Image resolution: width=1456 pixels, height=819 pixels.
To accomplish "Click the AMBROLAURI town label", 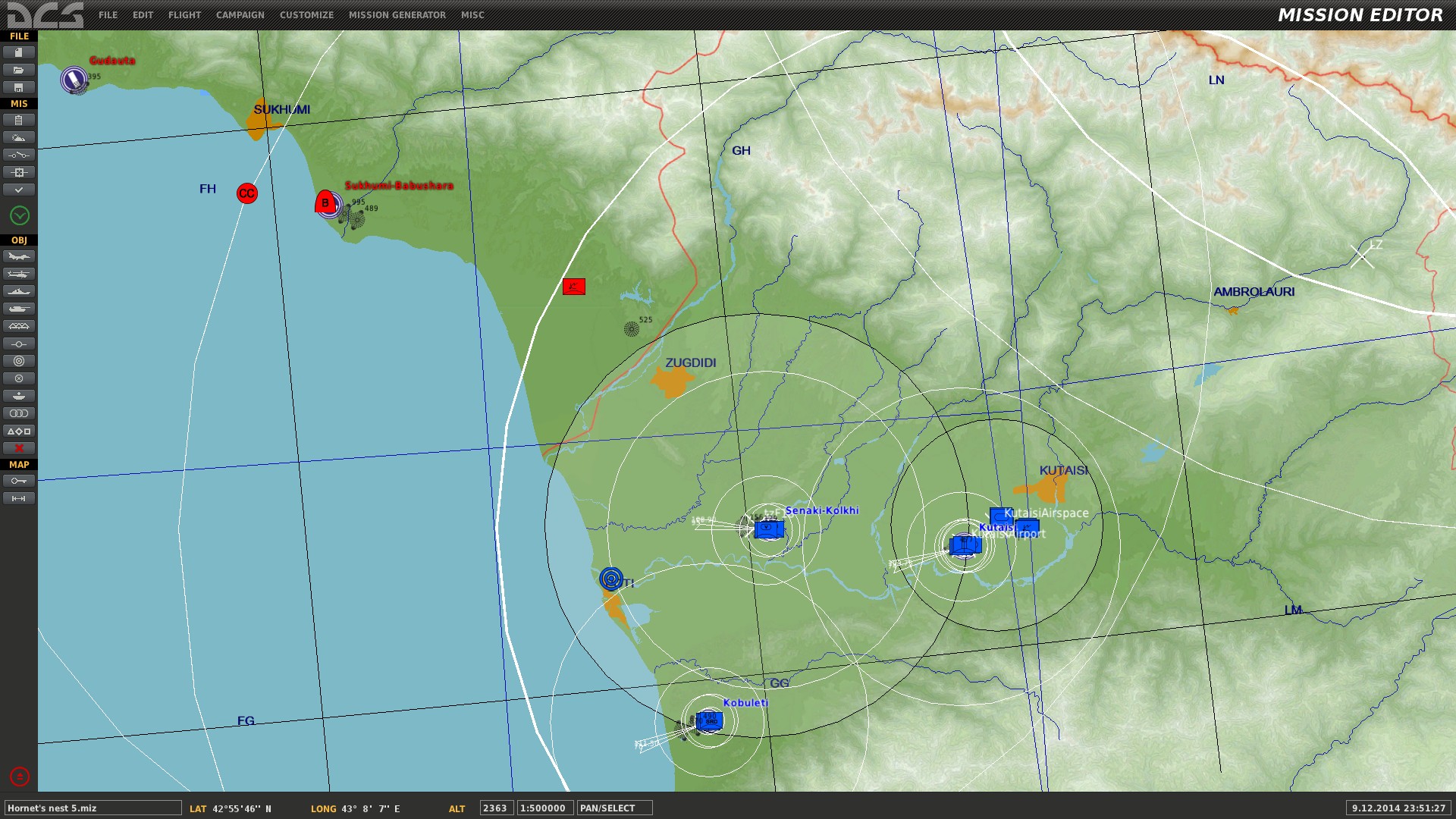I will [1254, 292].
